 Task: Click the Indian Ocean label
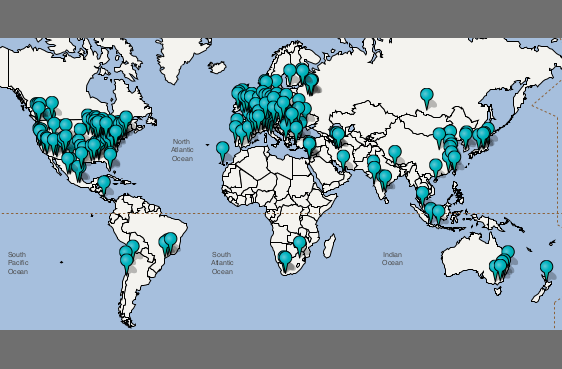(x=392, y=259)
